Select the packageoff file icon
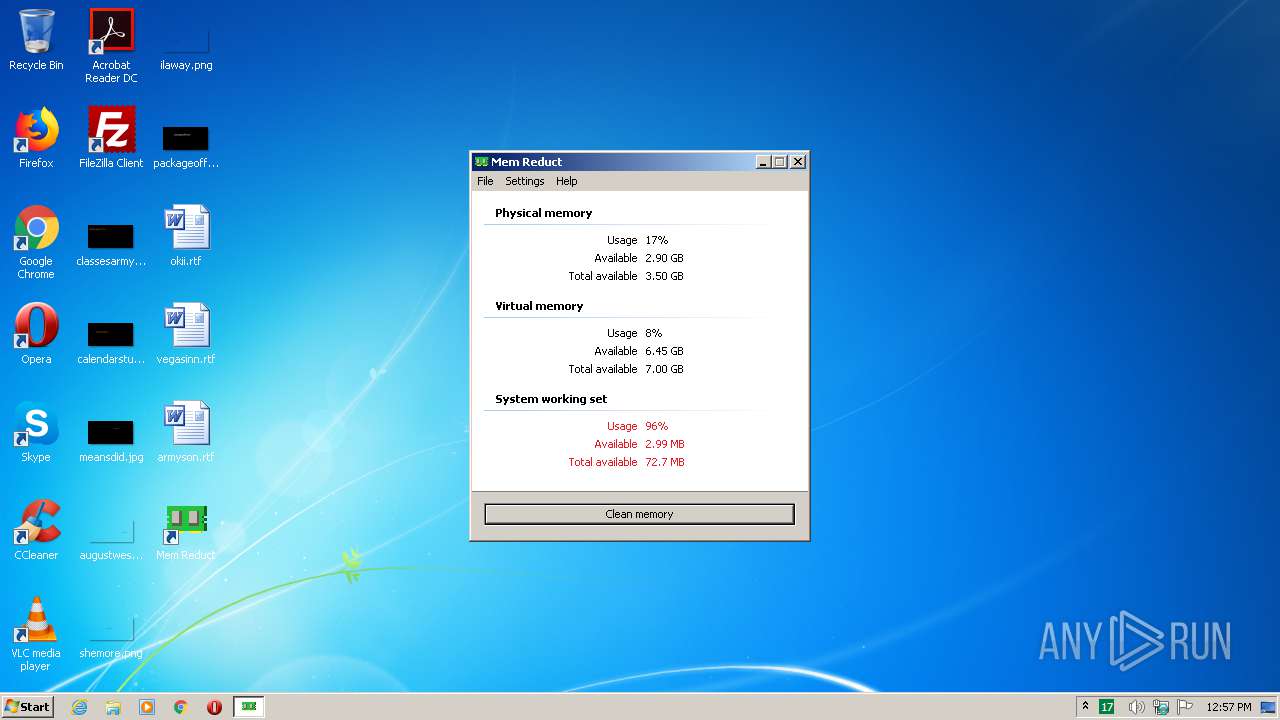 186,144
